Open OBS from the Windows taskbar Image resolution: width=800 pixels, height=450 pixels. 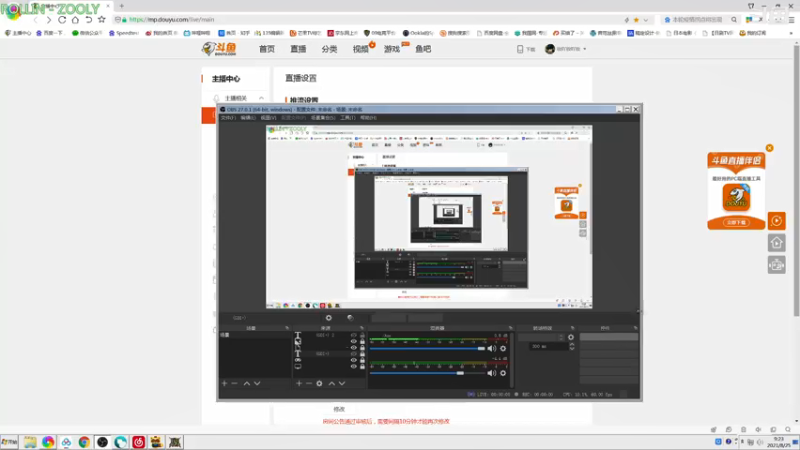coord(102,442)
